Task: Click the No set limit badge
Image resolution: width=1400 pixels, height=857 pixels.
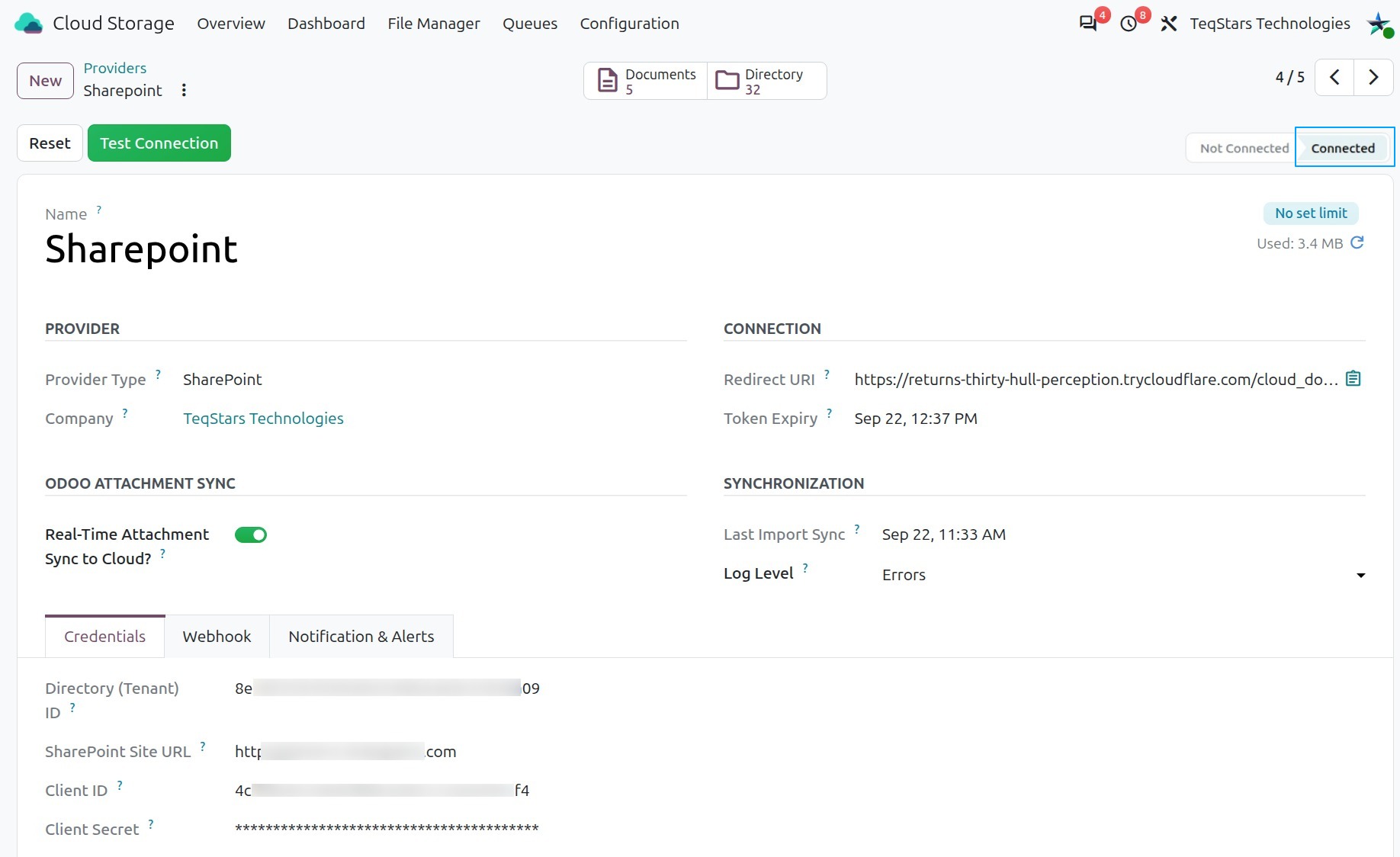Action: coord(1311,213)
